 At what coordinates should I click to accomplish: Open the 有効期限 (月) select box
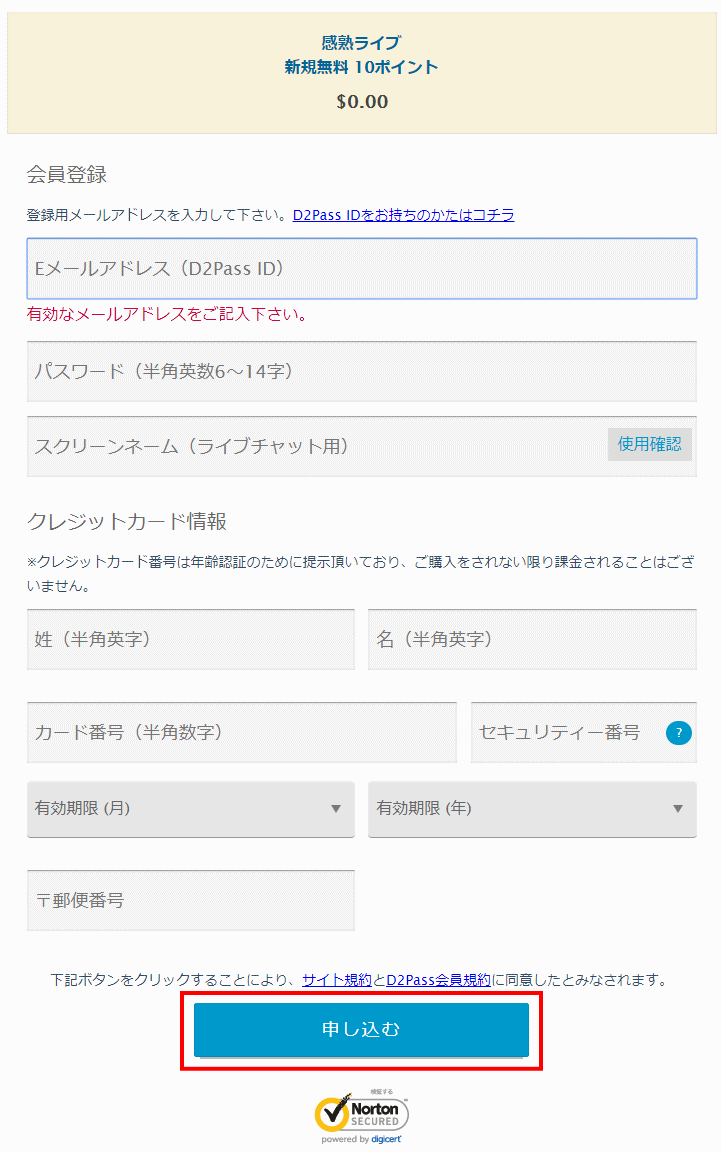point(180,809)
